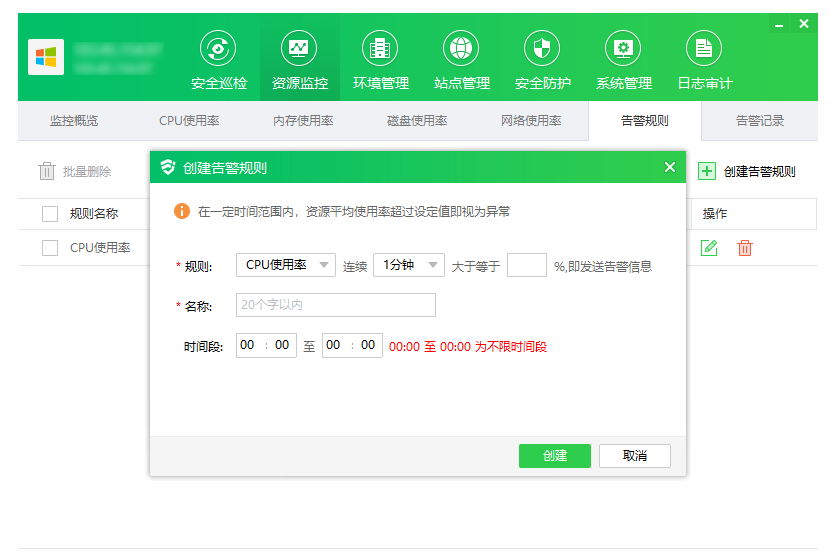Open the 安全巡检 security inspection section

[x=218, y=60]
